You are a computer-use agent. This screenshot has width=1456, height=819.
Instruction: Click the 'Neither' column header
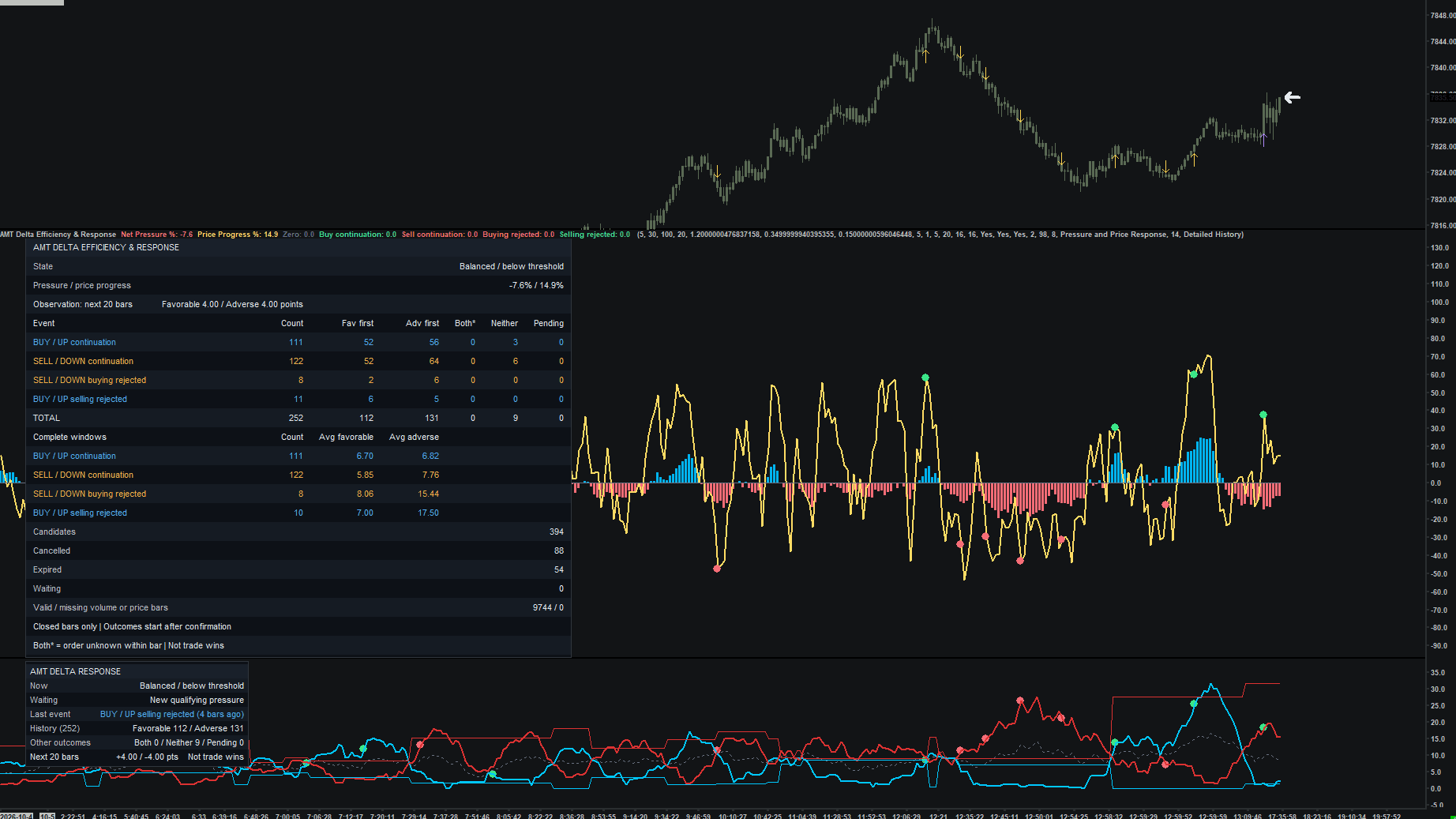pos(505,323)
